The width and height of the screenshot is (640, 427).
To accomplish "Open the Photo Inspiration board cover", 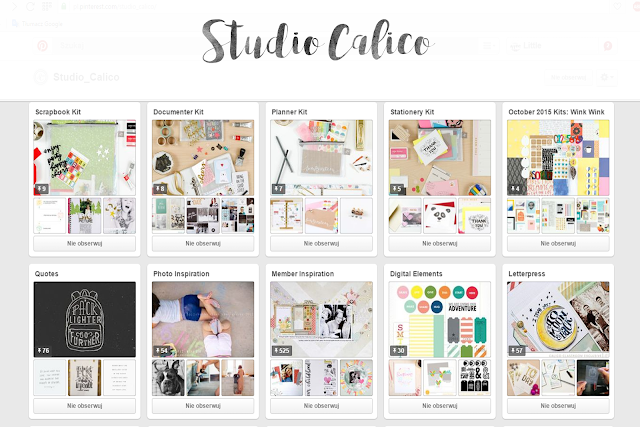I will point(203,319).
